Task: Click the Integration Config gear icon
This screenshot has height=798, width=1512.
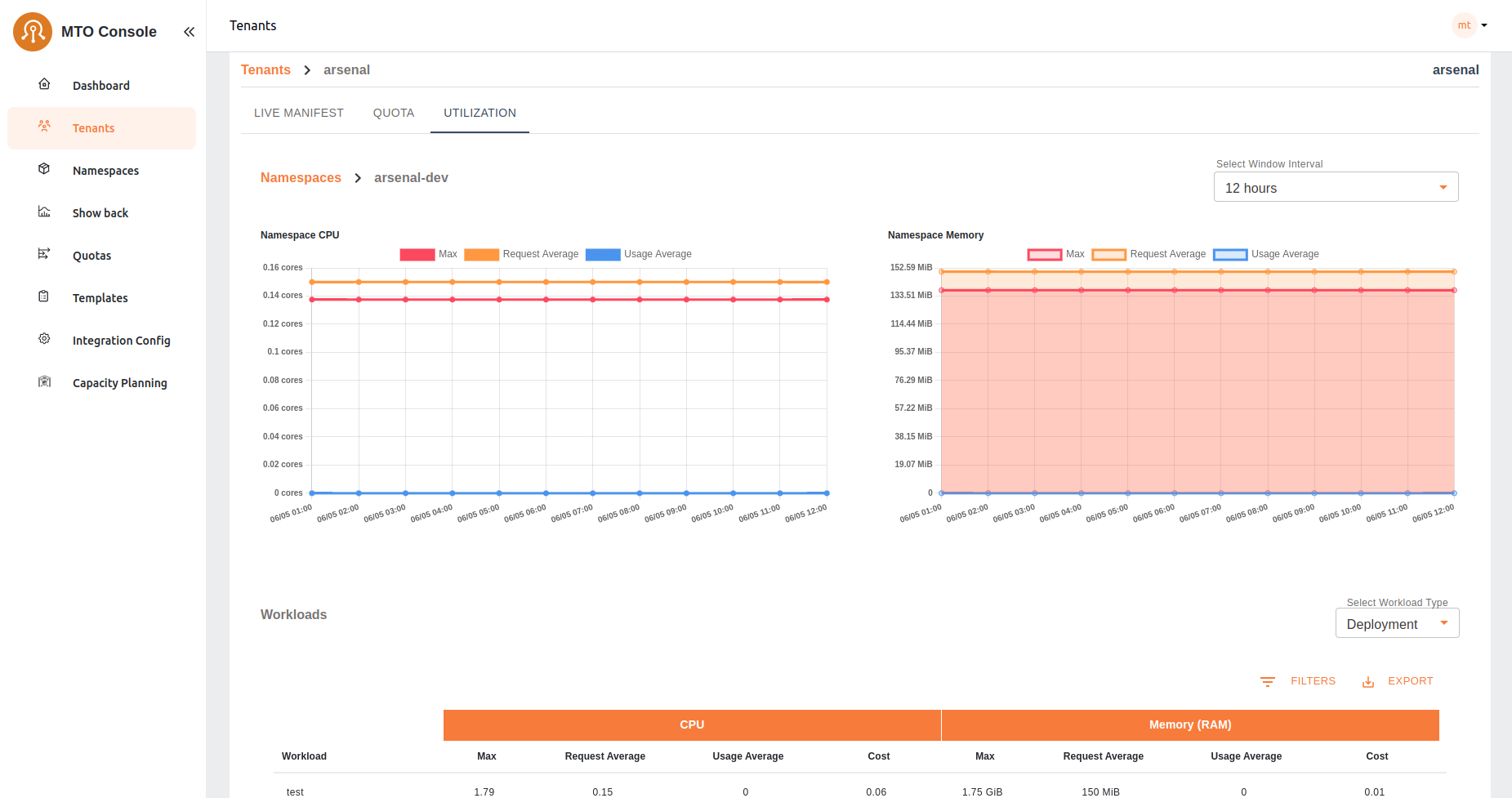Action: [x=45, y=339]
